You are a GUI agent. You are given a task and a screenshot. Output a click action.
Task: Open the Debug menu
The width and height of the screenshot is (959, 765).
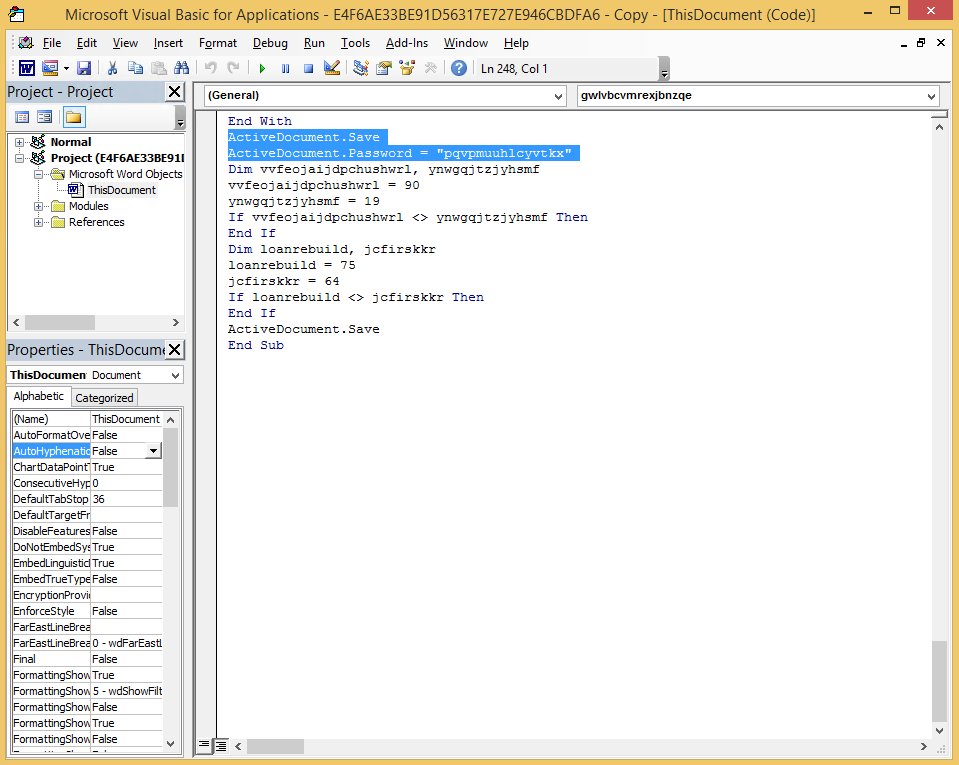click(270, 43)
